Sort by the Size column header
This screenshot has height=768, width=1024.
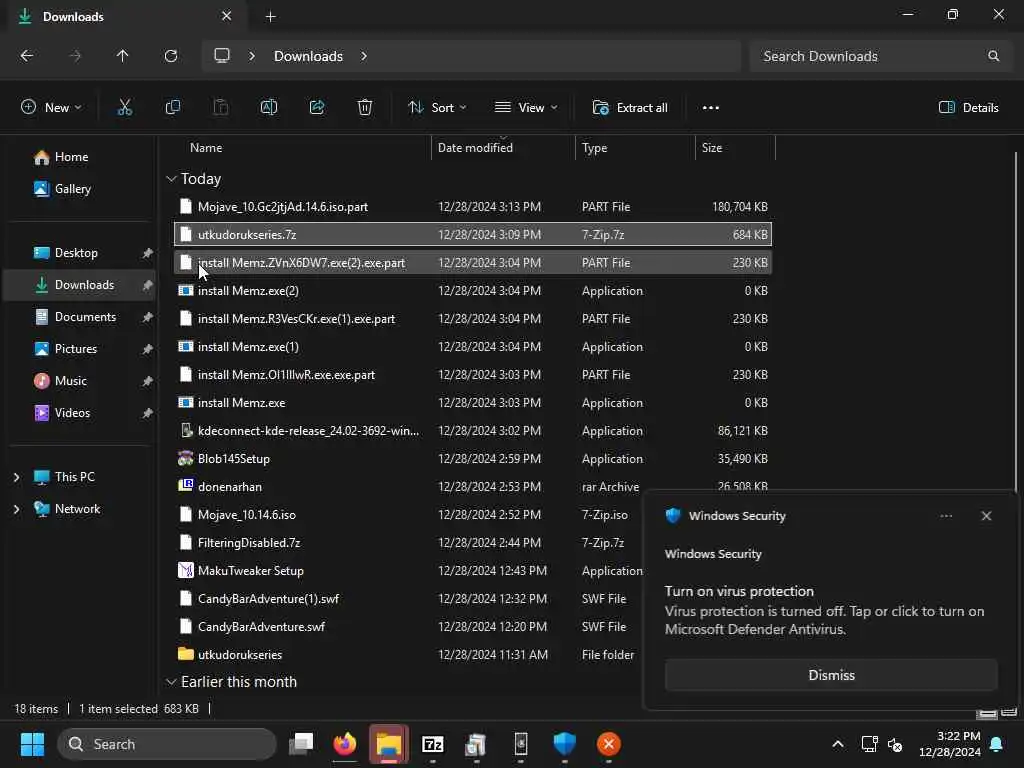tap(735, 148)
